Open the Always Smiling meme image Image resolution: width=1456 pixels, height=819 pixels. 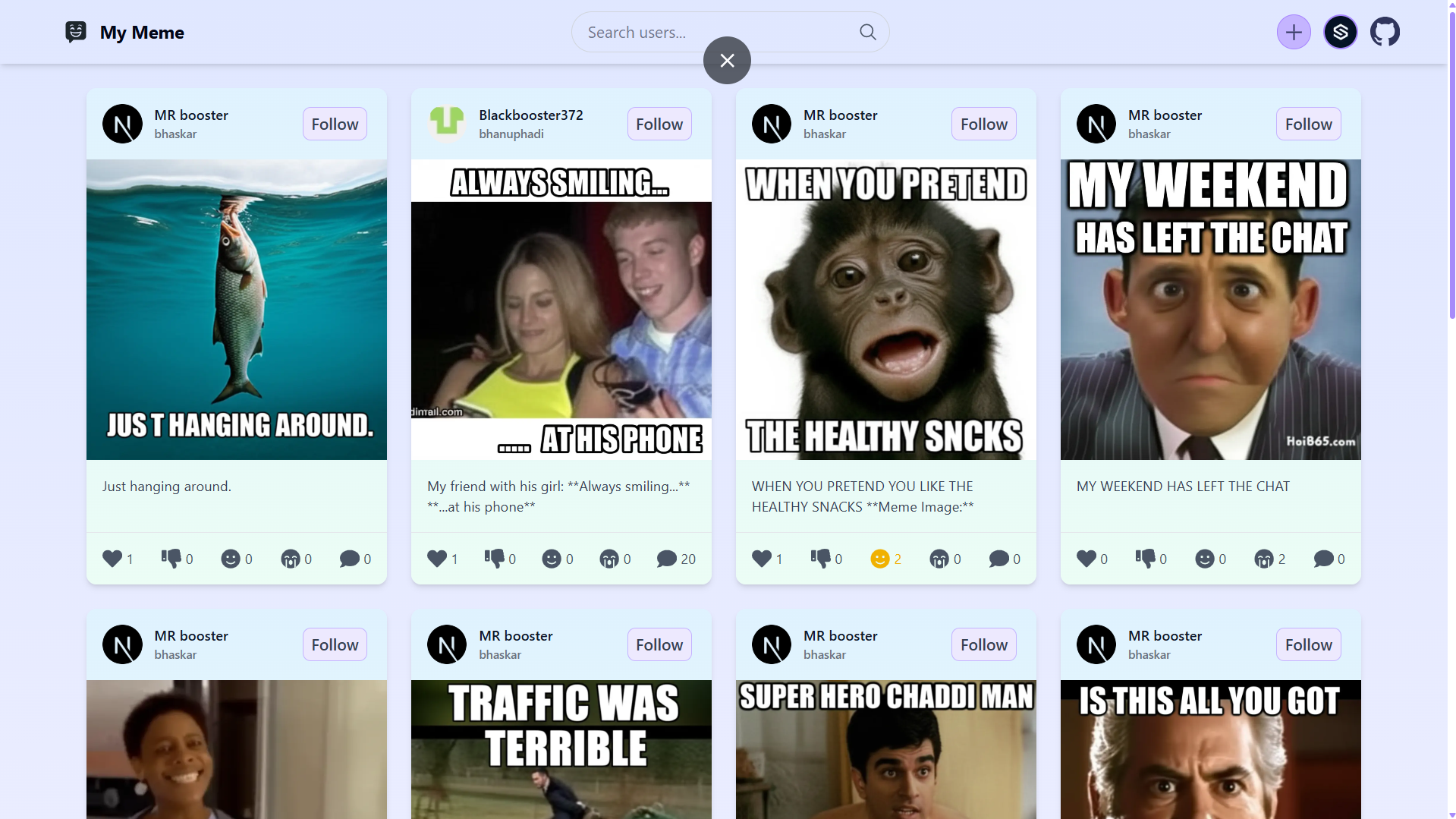pos(561,310)
